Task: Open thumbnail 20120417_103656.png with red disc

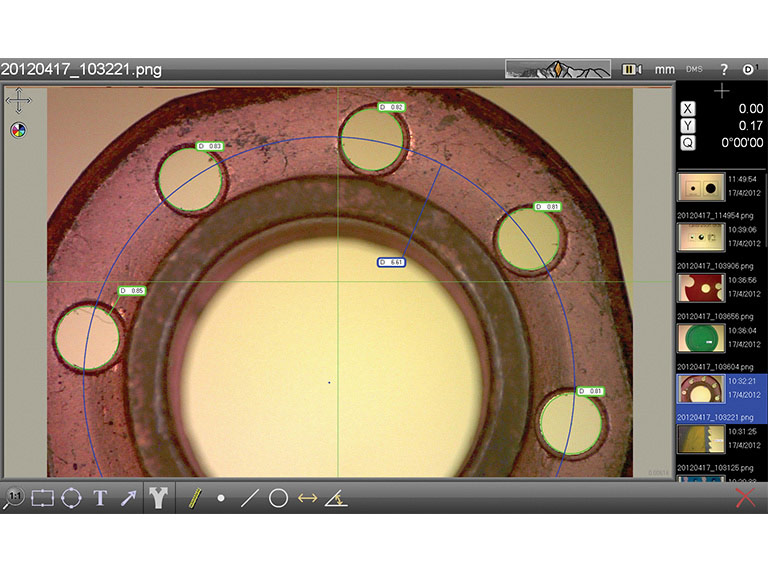Action: pyautogui.click(x=701, y=288)
